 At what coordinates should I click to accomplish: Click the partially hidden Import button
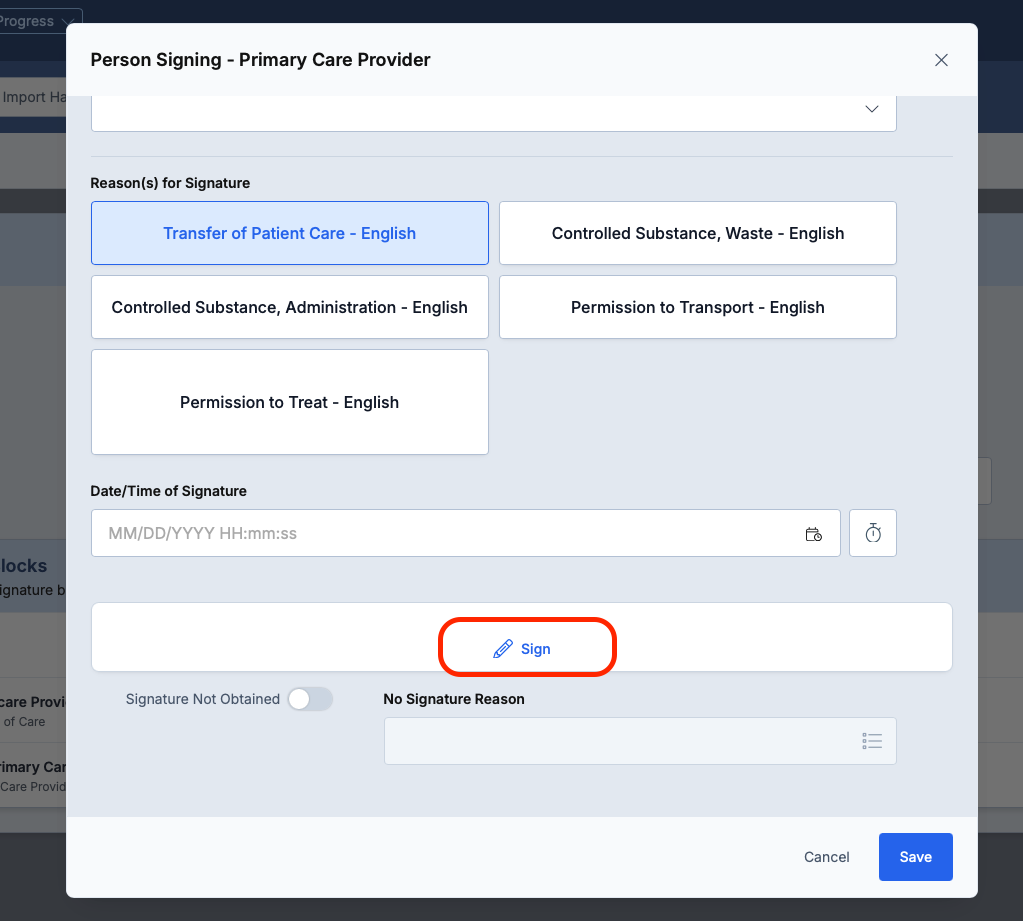point(32,97)
